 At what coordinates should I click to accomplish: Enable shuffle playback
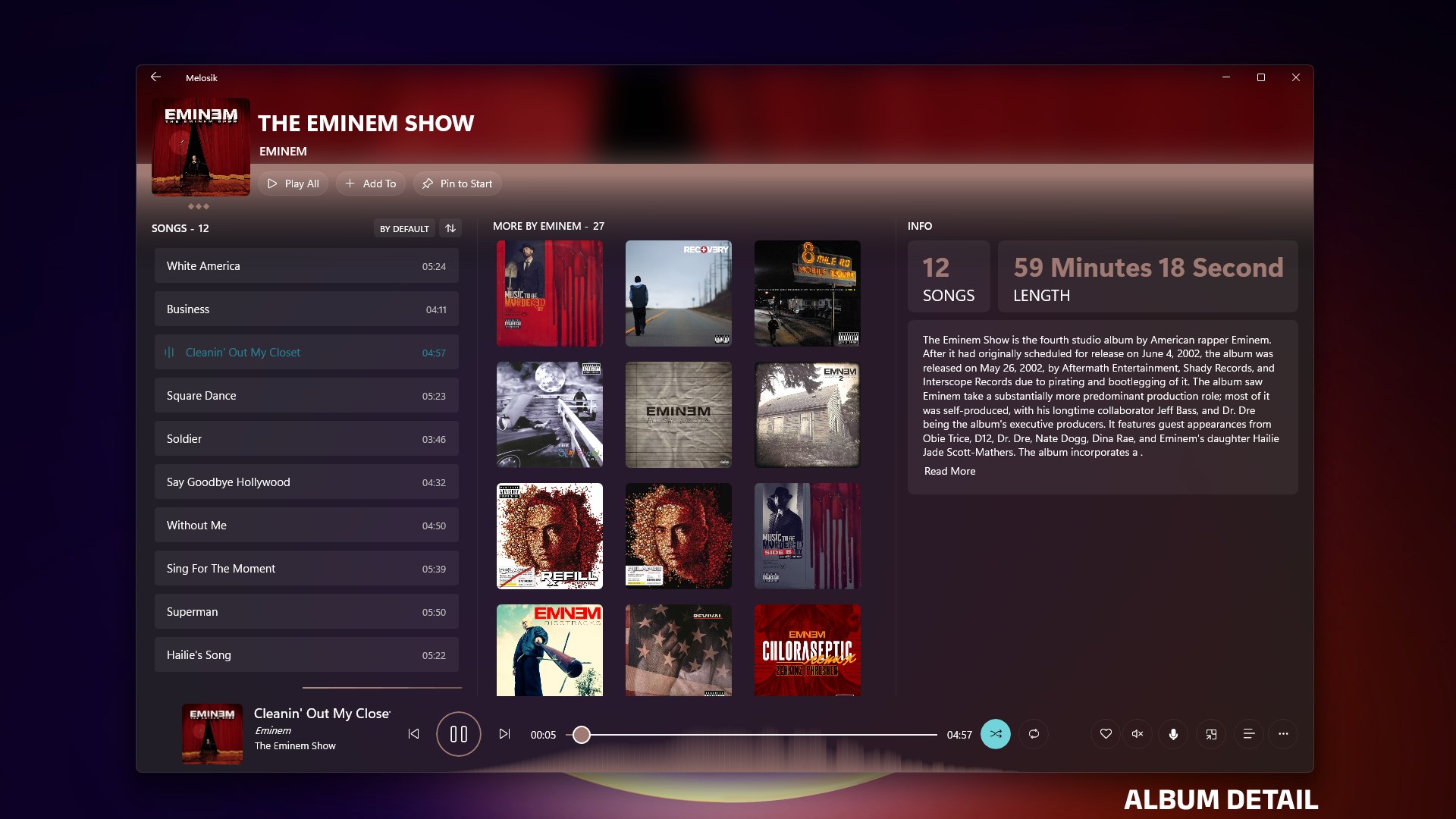(996, 734)
